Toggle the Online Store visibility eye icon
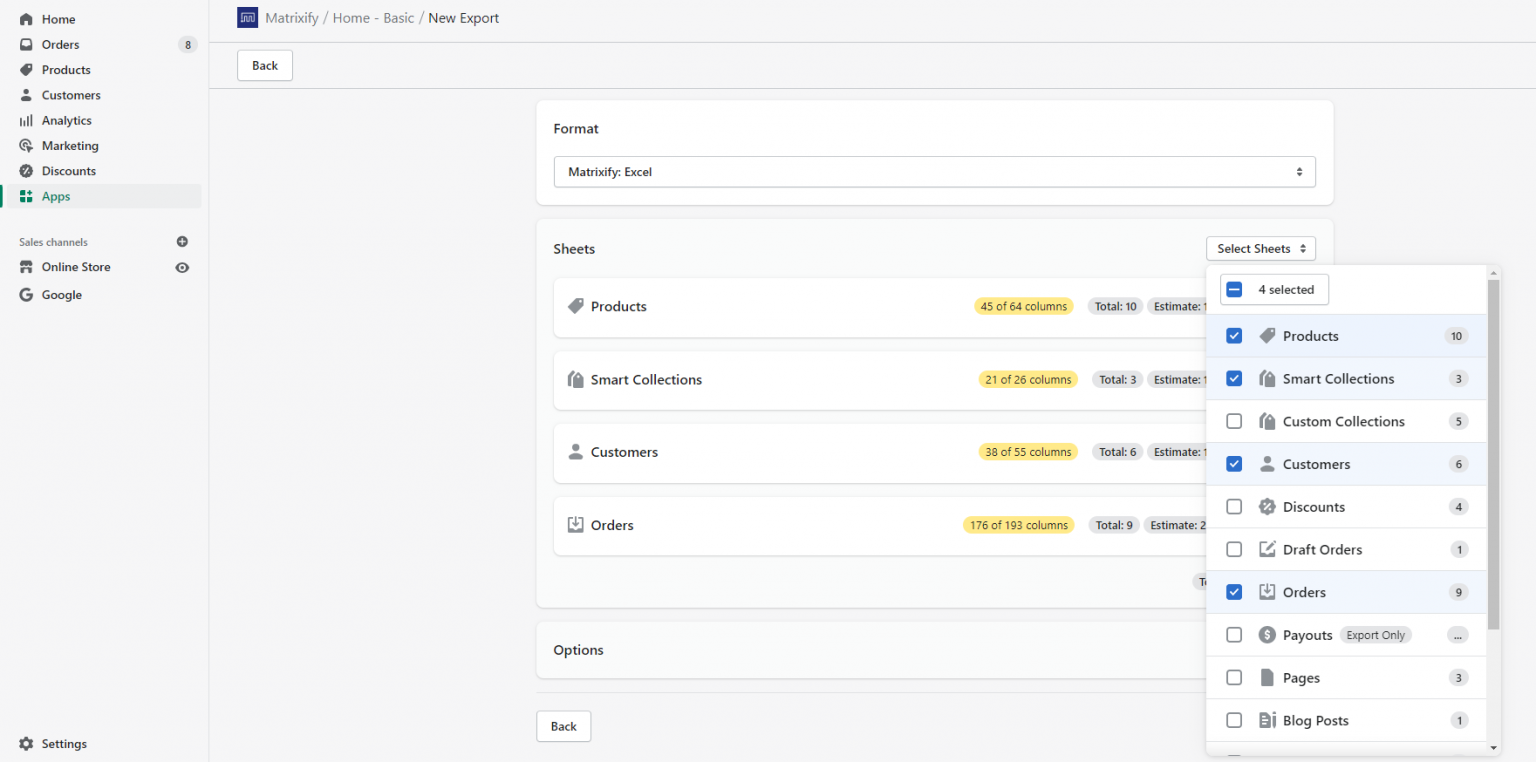Viewport: 1536px width, 762px height. click(181, 266)
